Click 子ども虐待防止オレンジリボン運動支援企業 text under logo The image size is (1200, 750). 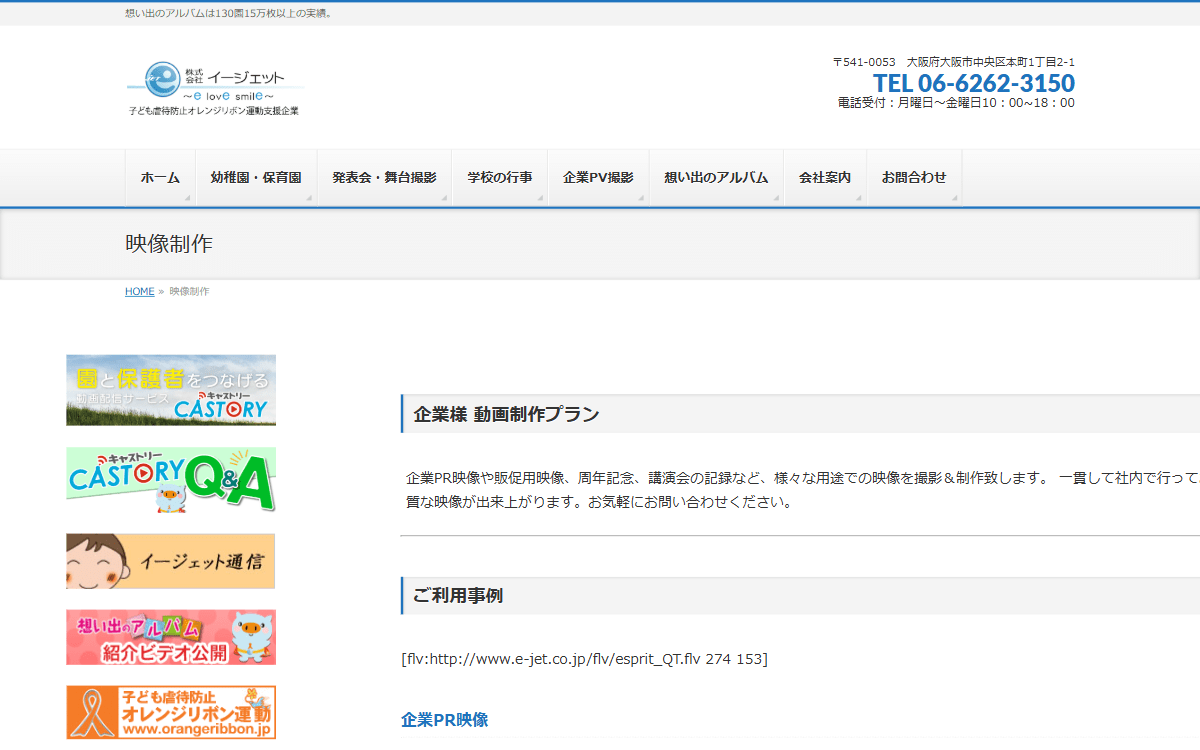tap(214, 111)
